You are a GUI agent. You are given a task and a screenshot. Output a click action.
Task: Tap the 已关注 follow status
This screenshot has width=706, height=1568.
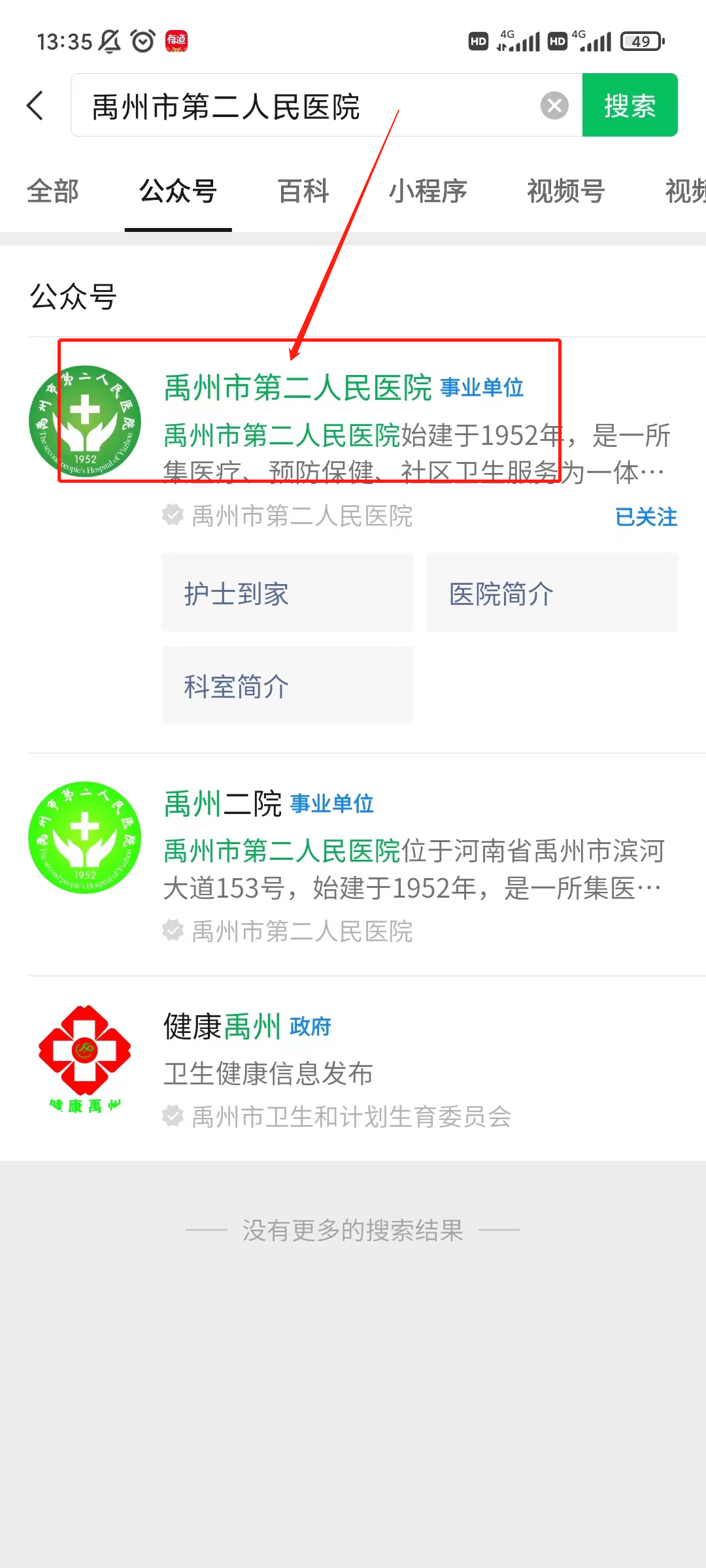[647, 517]
